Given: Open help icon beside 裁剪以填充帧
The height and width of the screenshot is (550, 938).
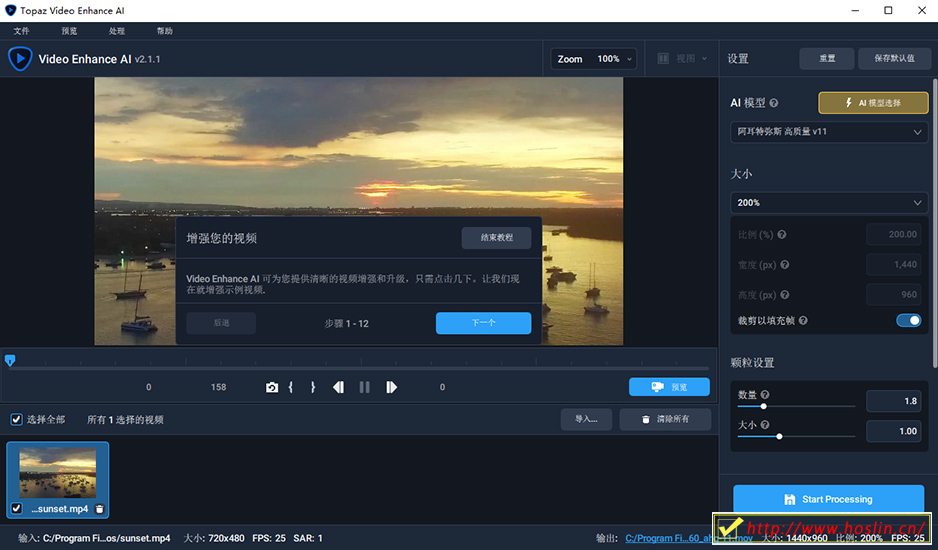Looking at the screenshot, I should (803, 320).
